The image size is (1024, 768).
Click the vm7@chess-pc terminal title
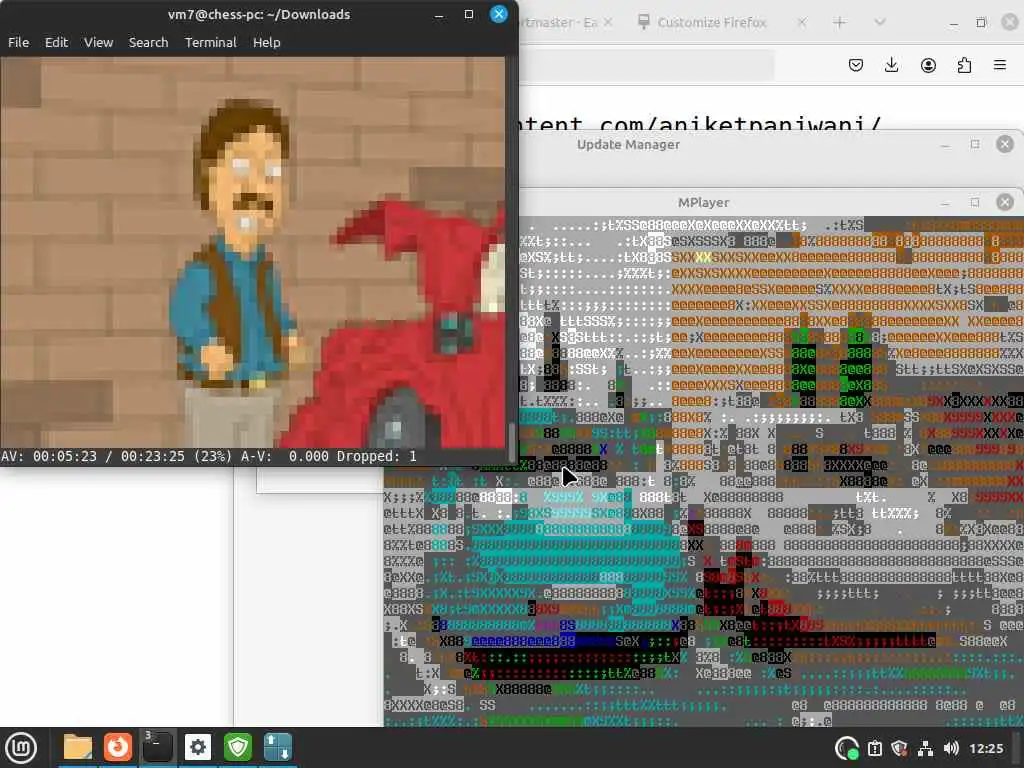(x=259, y=14)
